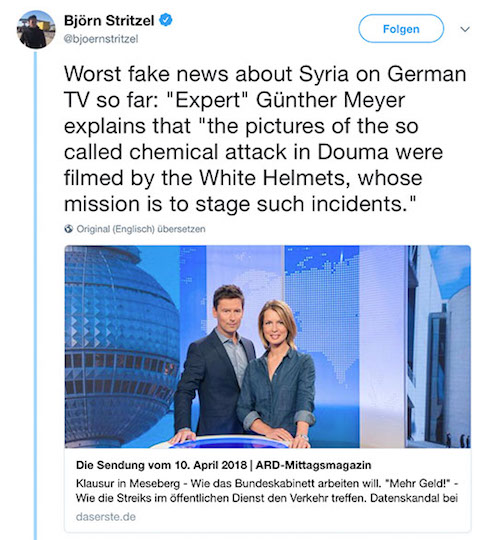Open the @bjoernstritzel handle link

(101, 39)
